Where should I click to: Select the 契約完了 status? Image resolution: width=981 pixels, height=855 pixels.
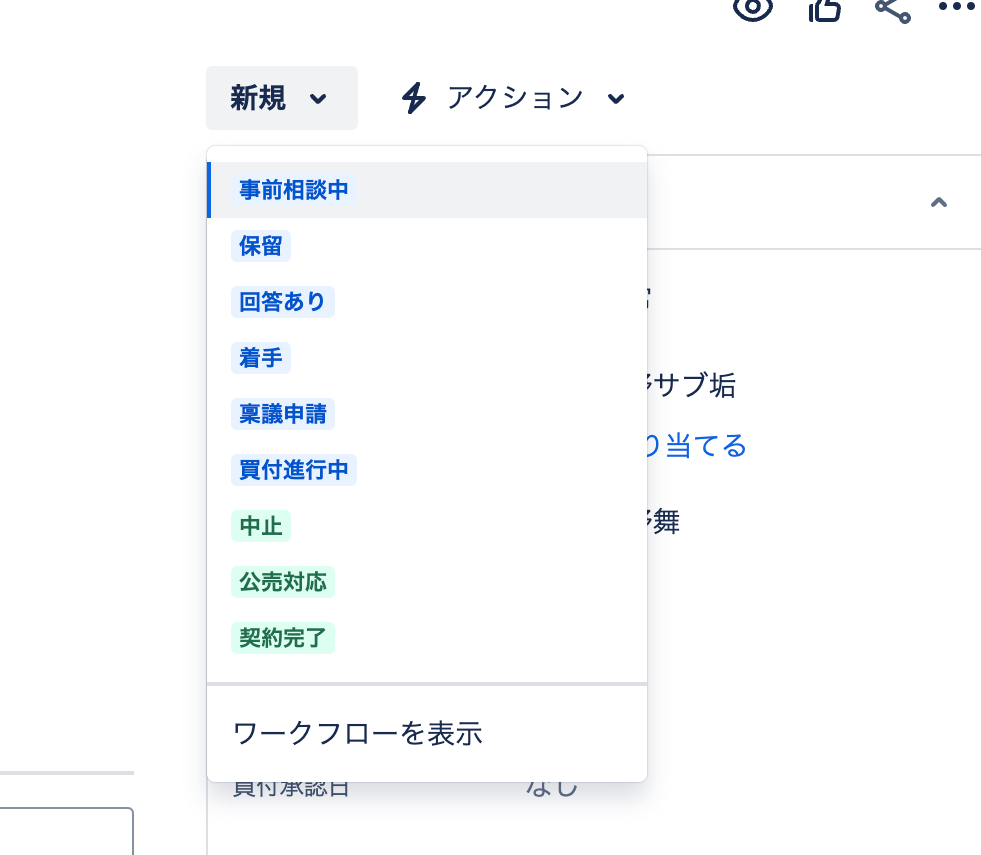click(x=283, y=638)
